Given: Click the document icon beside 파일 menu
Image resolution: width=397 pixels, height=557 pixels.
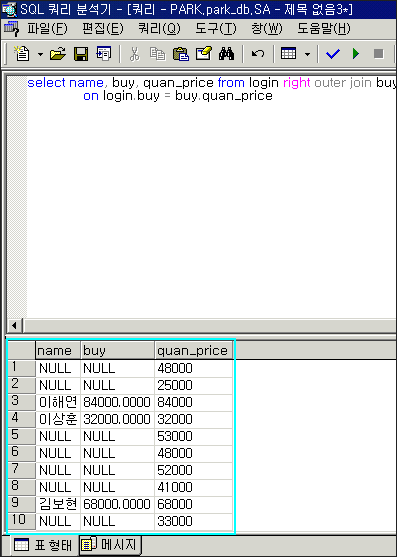Looking at the screenshot, I should point(11,29).
